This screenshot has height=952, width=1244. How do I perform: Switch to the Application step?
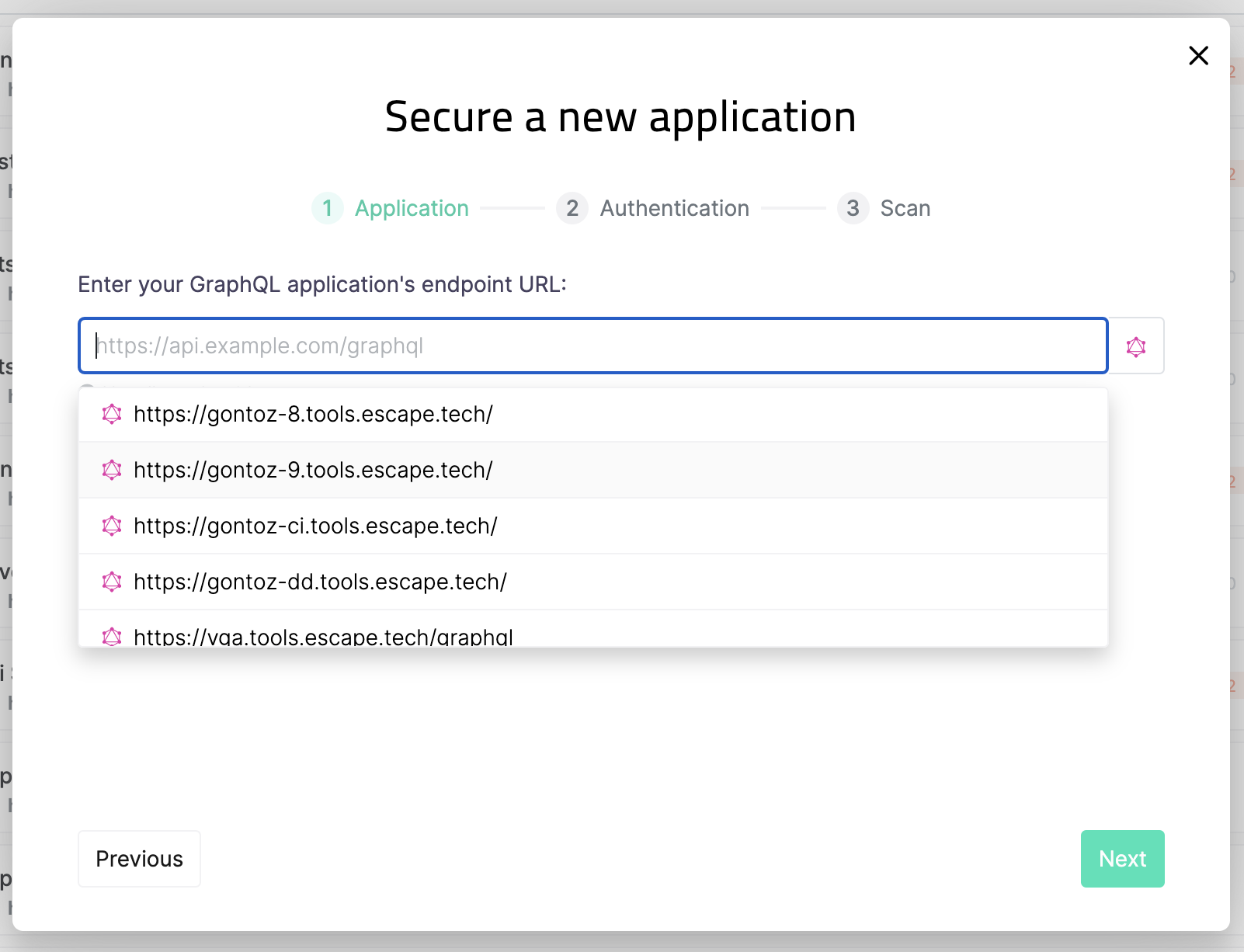[x=412, y=208]
